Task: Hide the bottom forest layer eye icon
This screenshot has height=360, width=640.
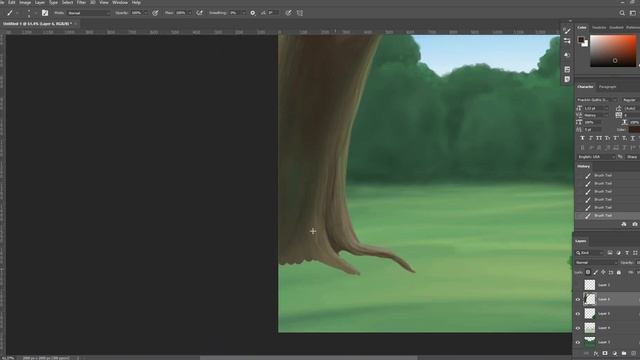Action: click(x=578, y=342)
